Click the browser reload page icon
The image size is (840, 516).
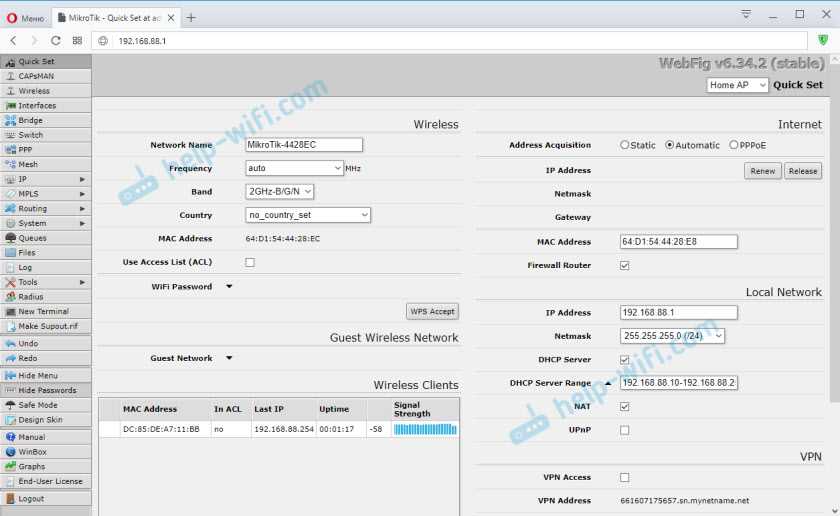click(56, 40)
